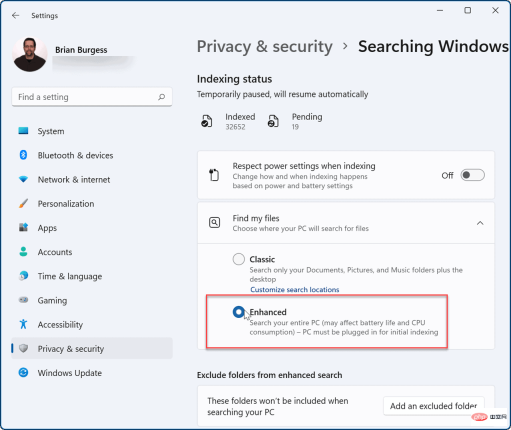Click the back arrow in Settings header

tap(15, 15)
